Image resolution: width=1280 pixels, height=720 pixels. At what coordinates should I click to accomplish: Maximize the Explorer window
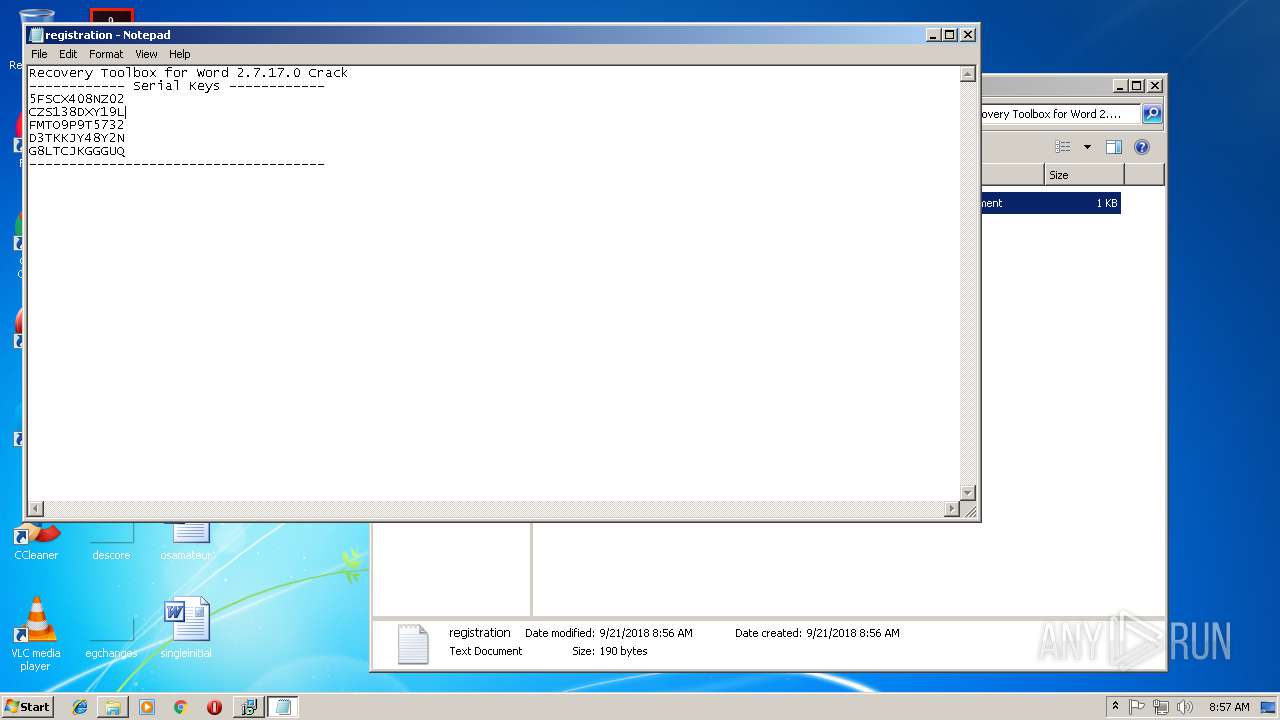(x=1137, y=85)
